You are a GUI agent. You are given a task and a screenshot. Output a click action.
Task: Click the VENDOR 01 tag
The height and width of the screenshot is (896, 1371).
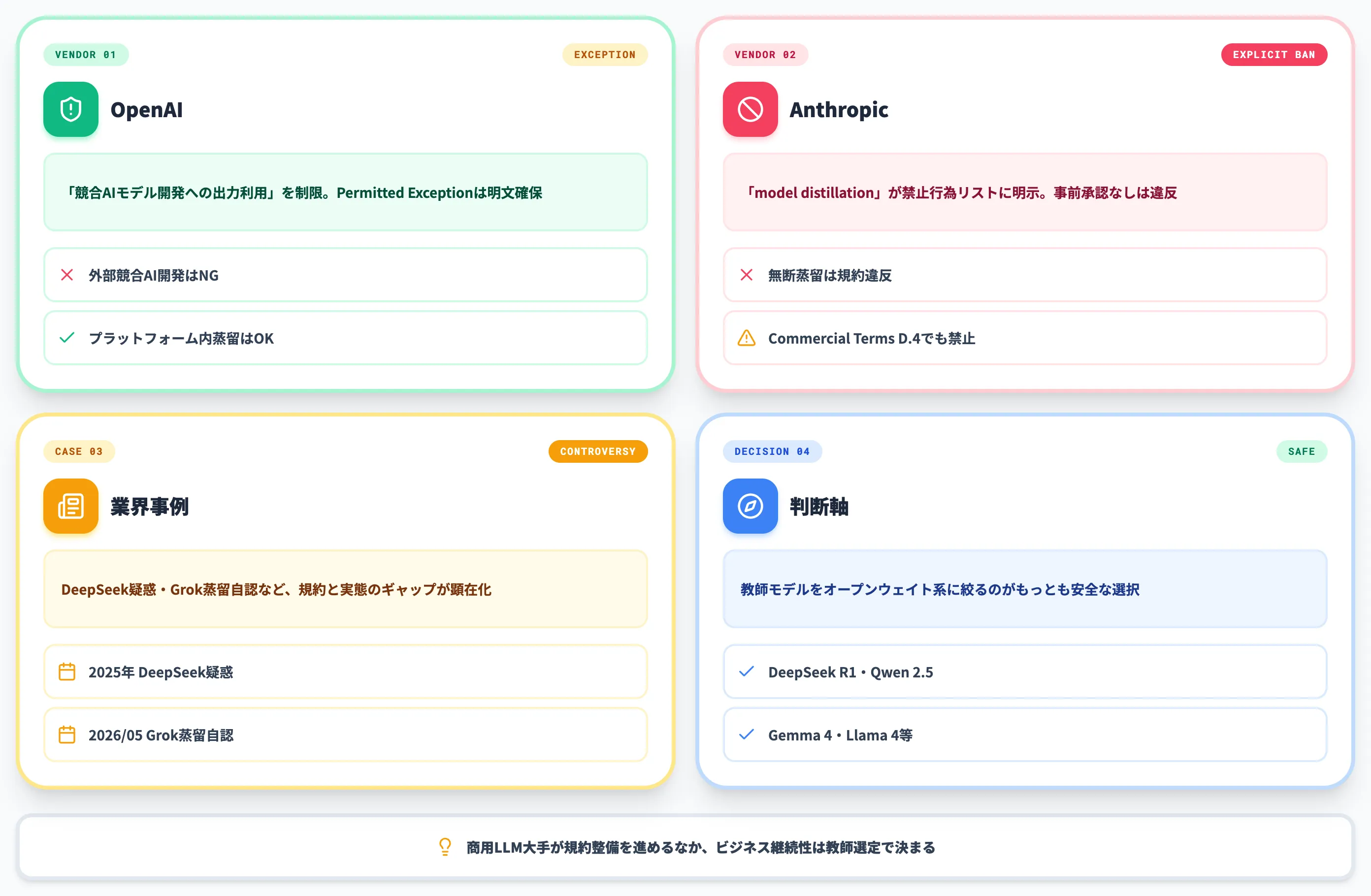(86, 55)
